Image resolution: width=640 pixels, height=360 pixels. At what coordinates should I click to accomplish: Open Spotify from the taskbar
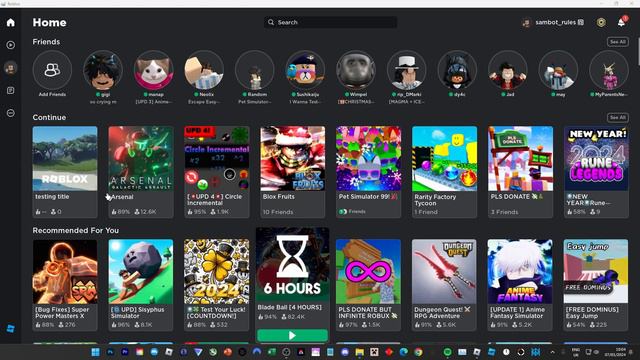coord(447,352)
